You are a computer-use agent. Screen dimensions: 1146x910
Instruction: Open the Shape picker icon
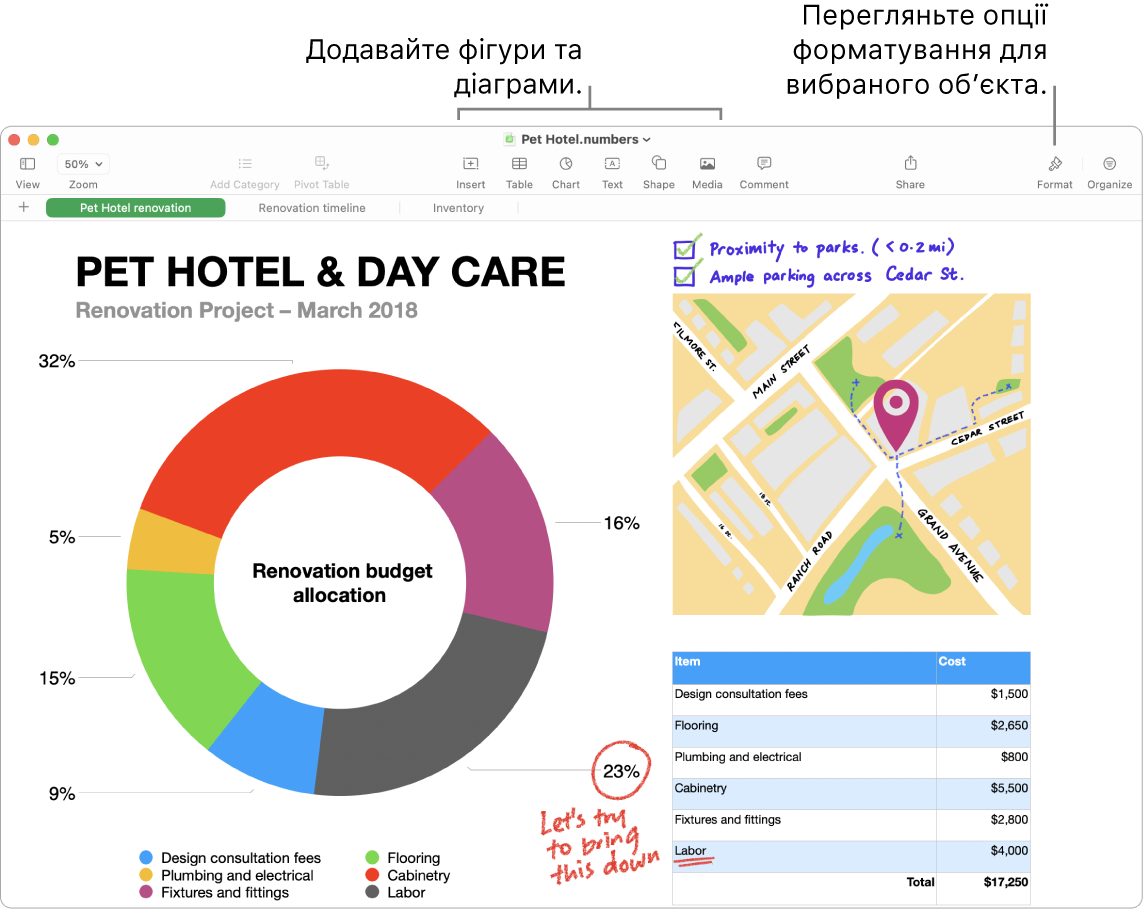pos(659,164)
